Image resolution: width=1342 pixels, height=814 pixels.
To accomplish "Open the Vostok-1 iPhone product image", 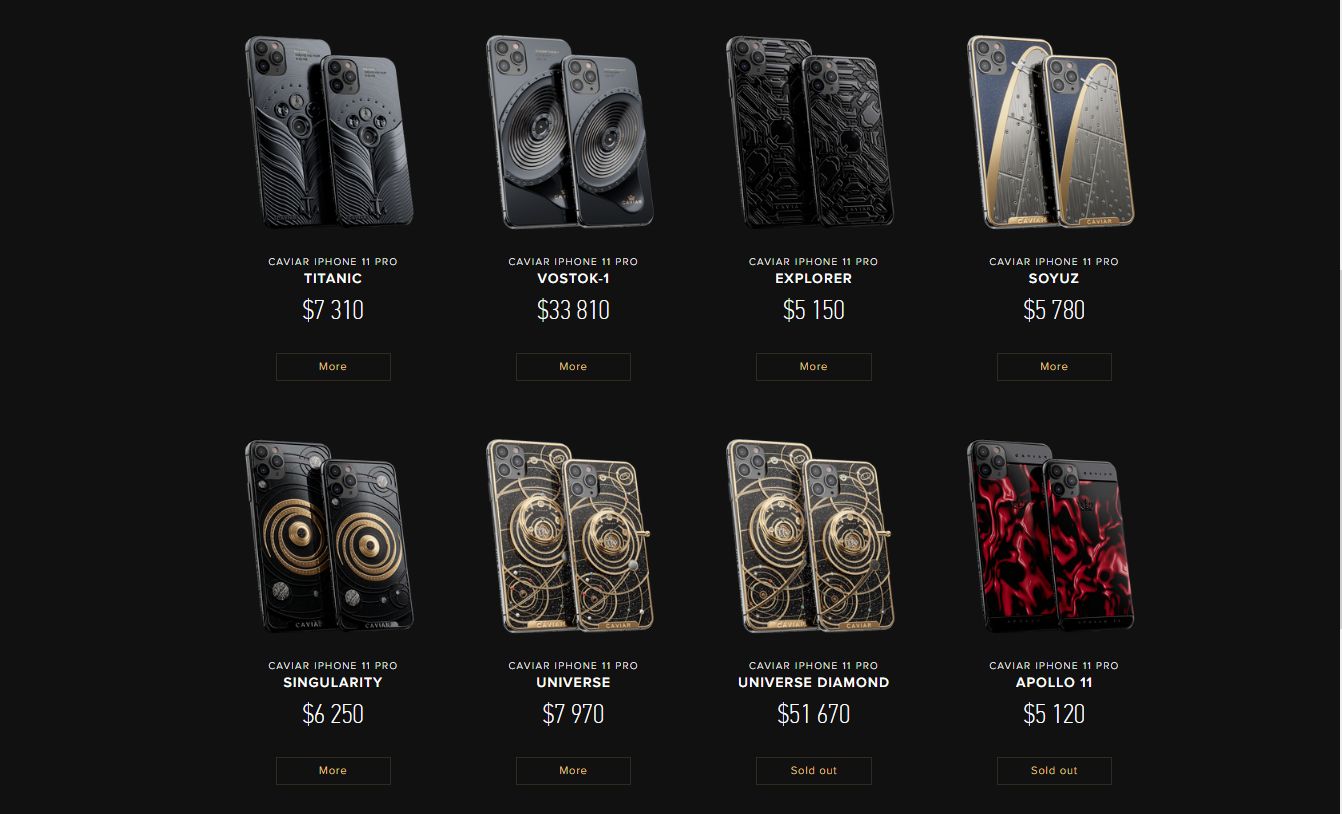I will (570, 132).
